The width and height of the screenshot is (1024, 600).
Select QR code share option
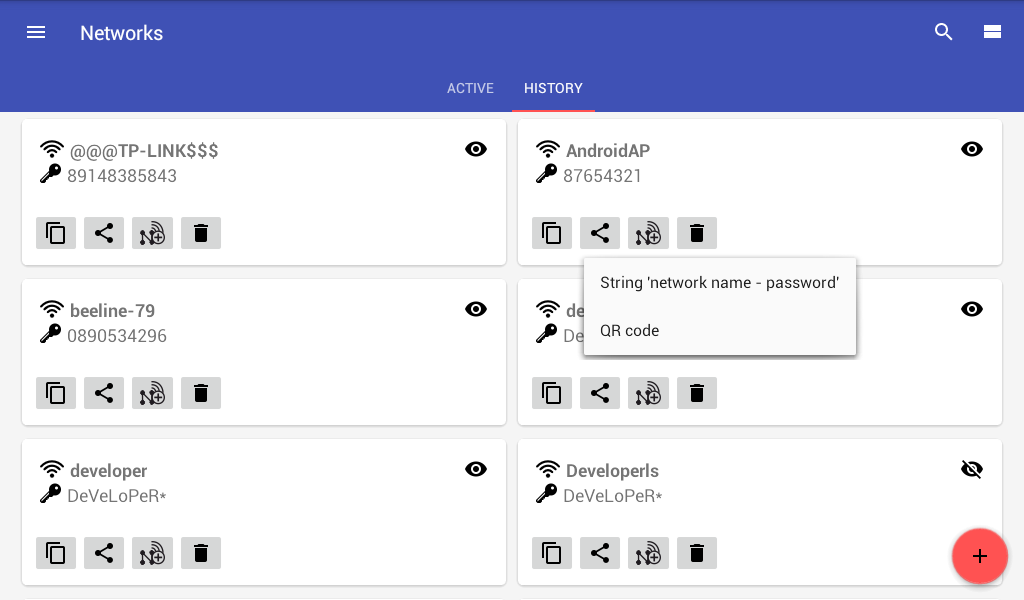[x=630, y=331]
